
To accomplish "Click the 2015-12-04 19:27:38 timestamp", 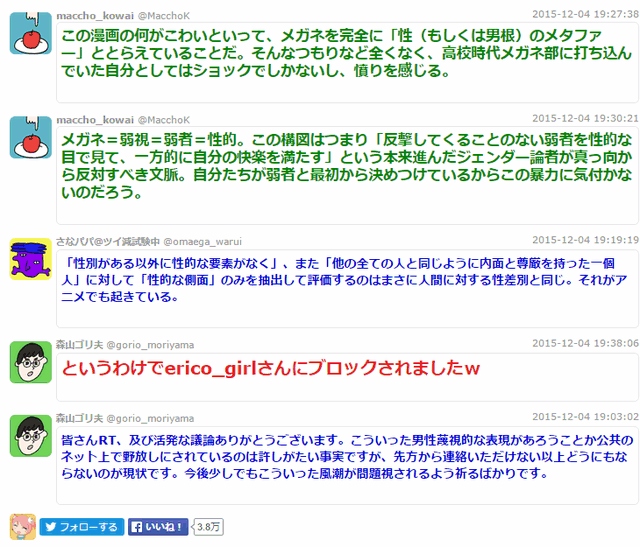I will click(x=583, y=14).
